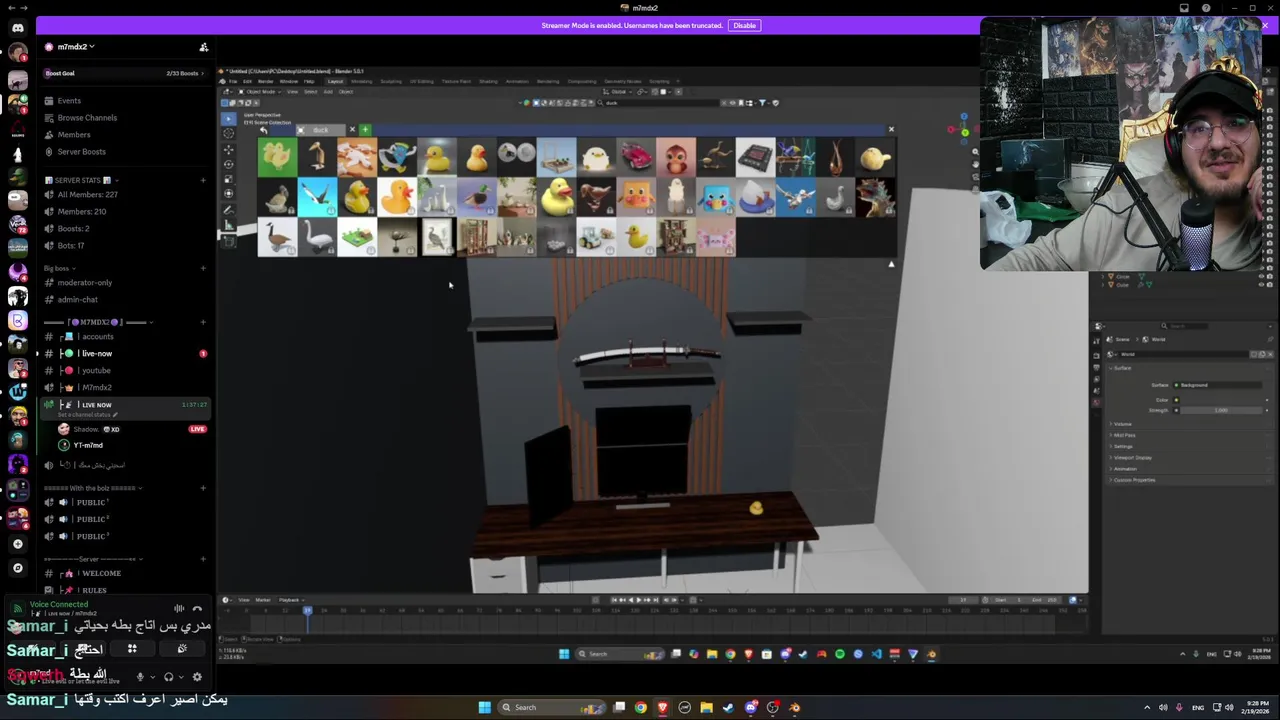Click the Discover servers compass icon
Screen dimensions: 1280x720
click(17, 568)
